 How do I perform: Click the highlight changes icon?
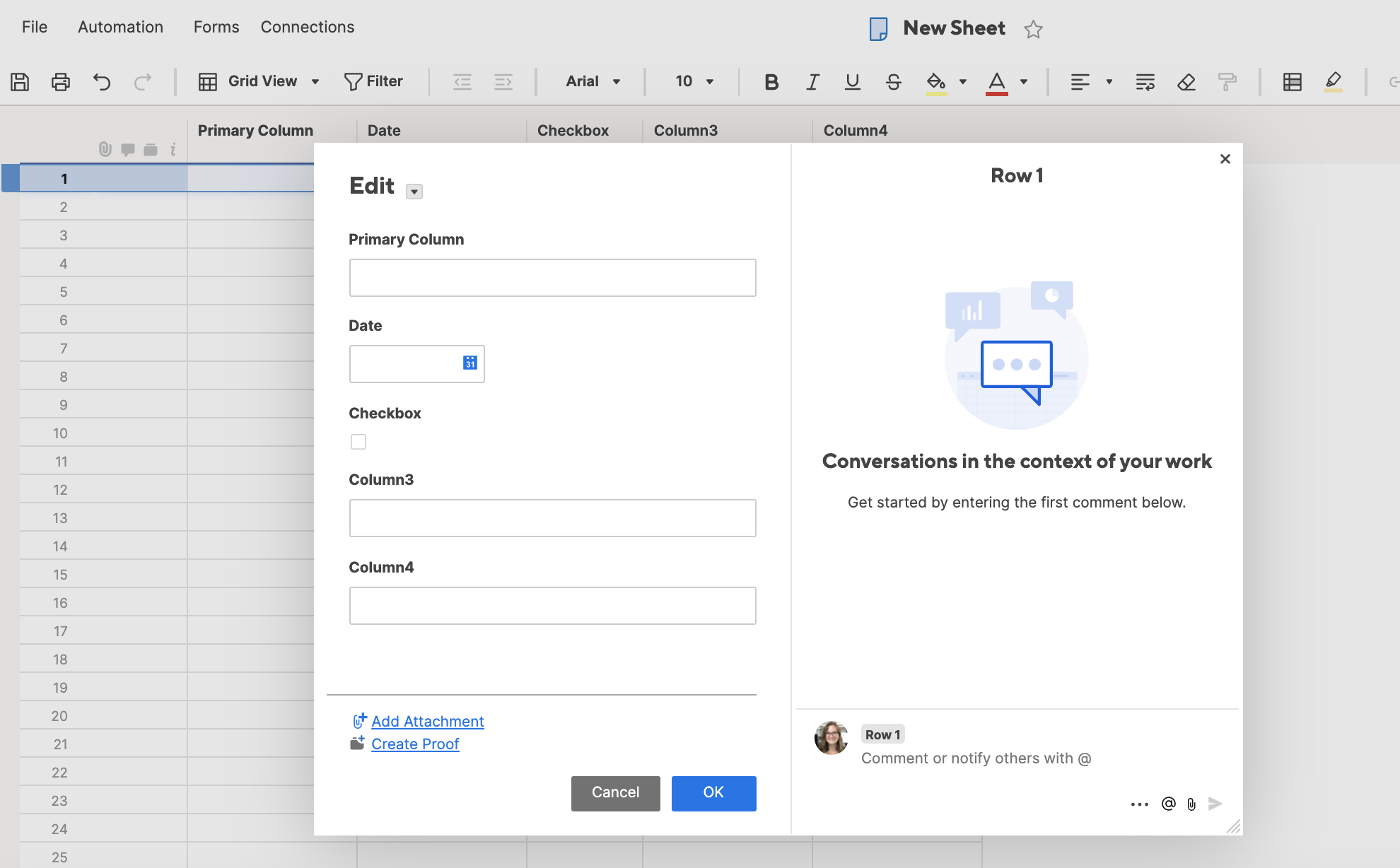click(1334, 82)
